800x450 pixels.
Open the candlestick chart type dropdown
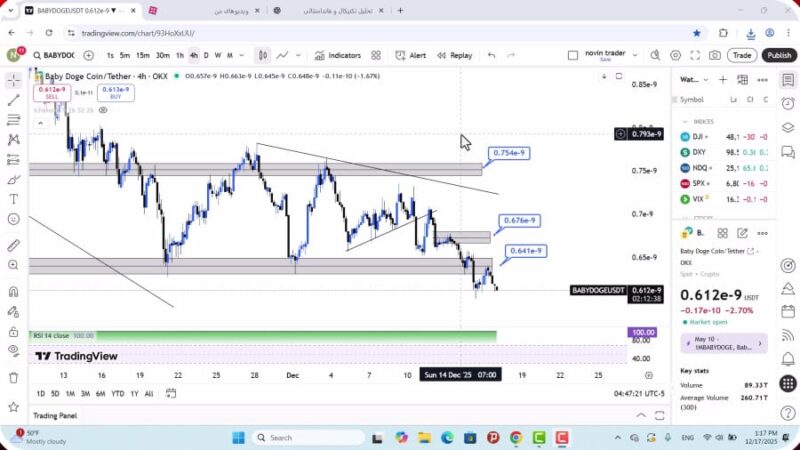(x=262, y=55)
